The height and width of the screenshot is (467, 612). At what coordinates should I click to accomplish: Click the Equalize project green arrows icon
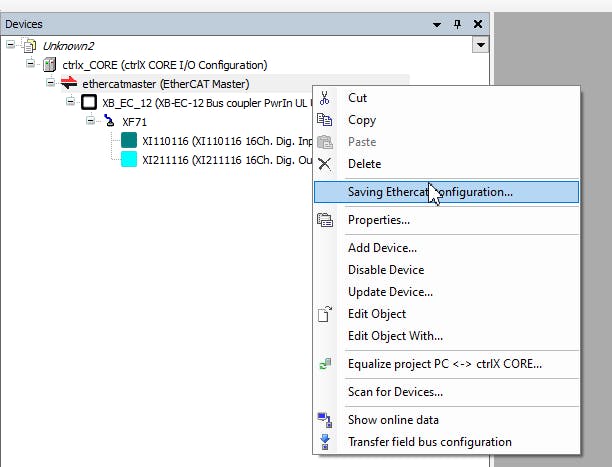click(324, 364)
